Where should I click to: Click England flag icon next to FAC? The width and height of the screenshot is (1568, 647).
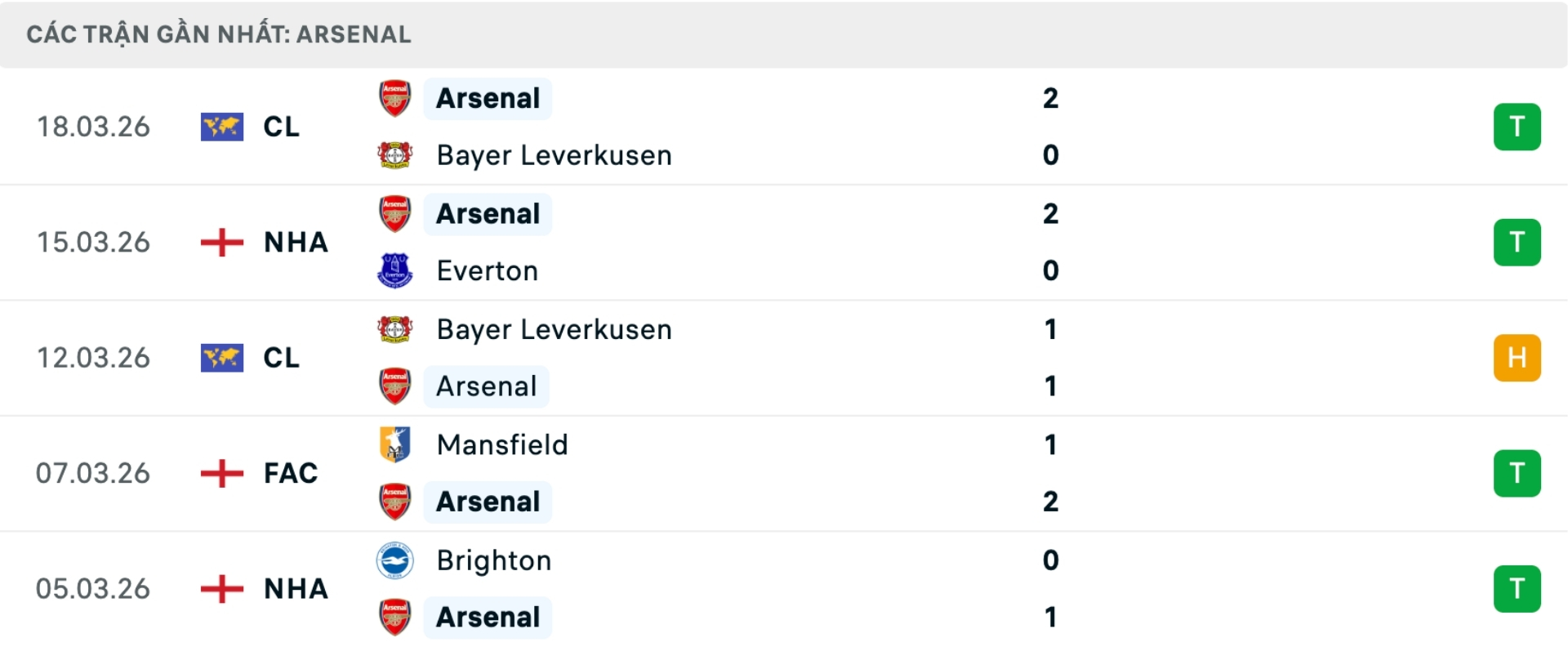[x=222, y=473]
